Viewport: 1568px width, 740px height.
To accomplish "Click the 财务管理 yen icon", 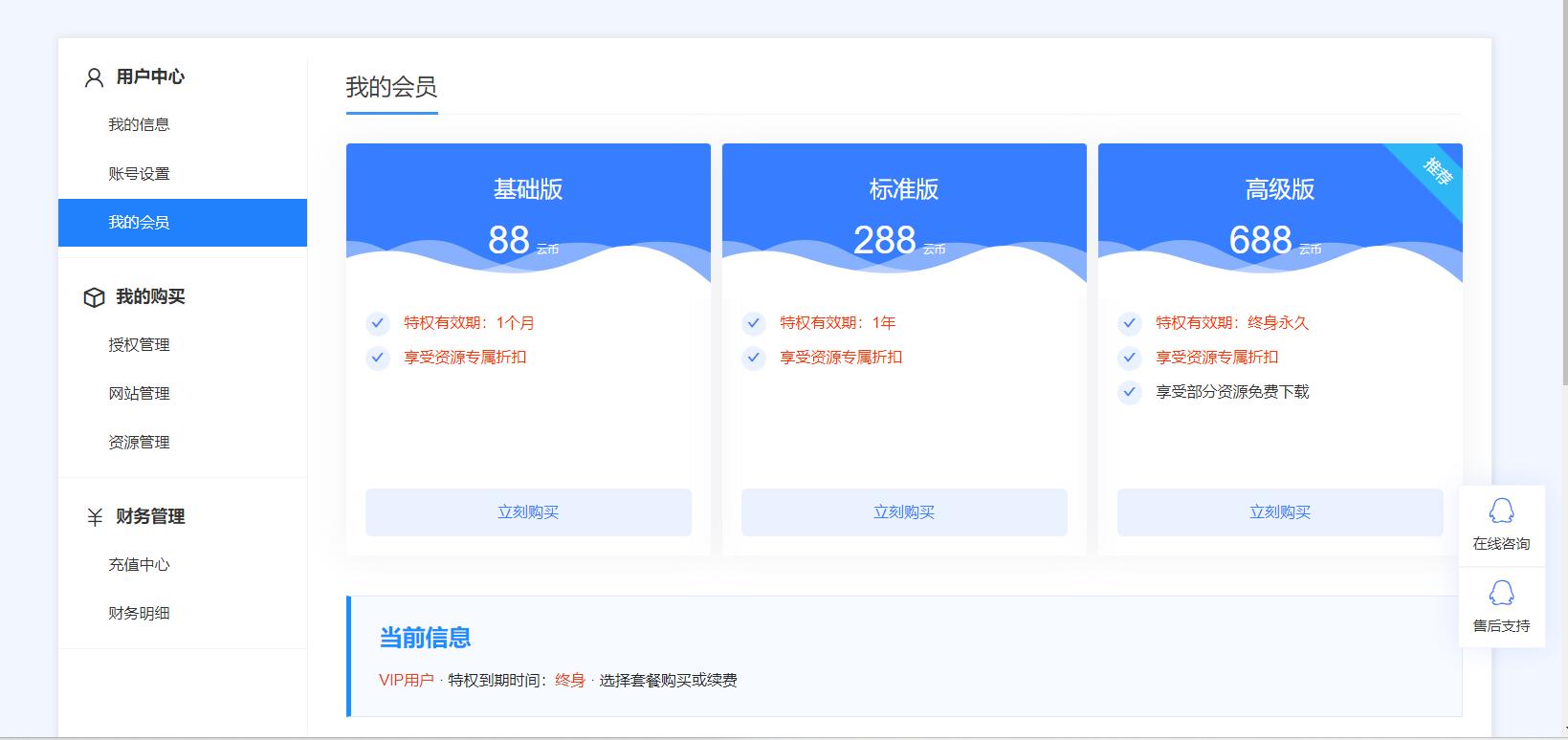I will coord(95,517).
